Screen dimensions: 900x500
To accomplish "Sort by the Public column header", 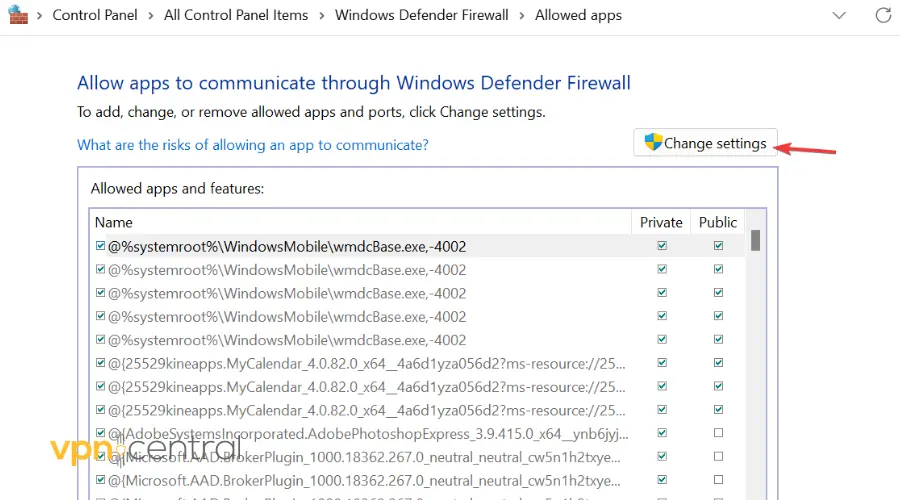I will coord(717,222).
